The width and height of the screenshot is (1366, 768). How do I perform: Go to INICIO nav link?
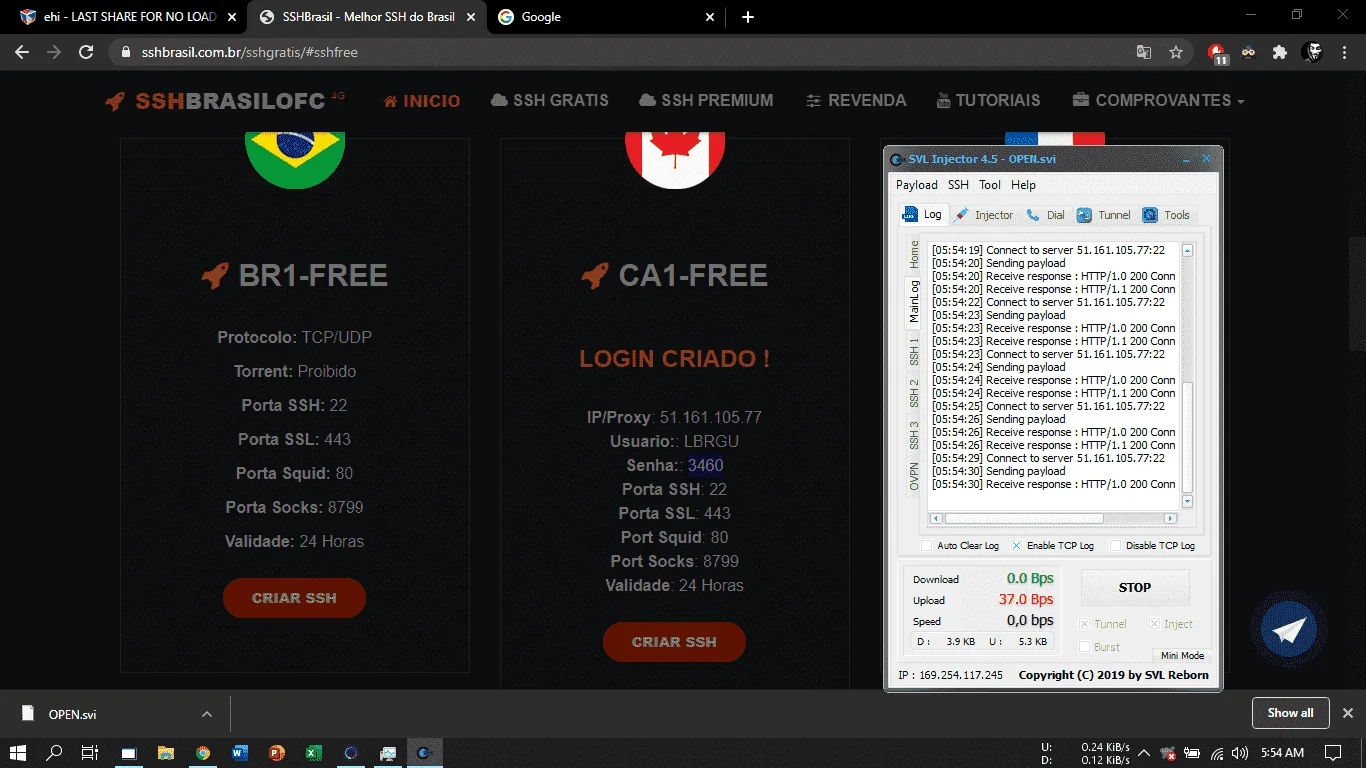pyautogui.click(x=422, y=100)
